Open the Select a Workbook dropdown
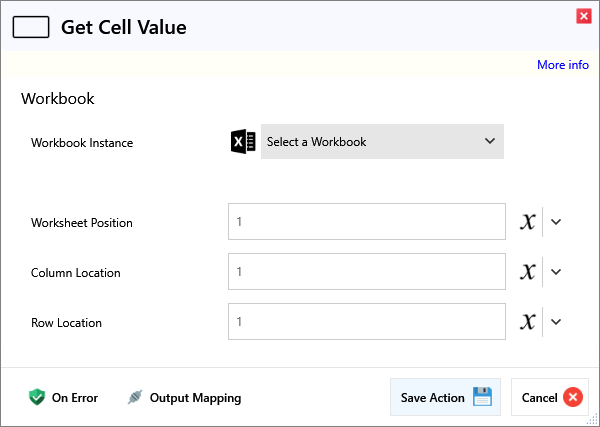This screenshot has height=427, width=600. pyautogui.click(x=382, y=142)
